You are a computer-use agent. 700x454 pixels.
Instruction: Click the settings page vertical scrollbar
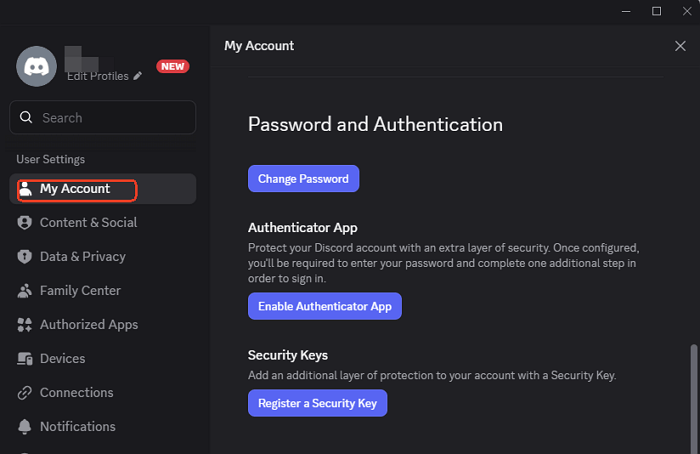point(693,397)
